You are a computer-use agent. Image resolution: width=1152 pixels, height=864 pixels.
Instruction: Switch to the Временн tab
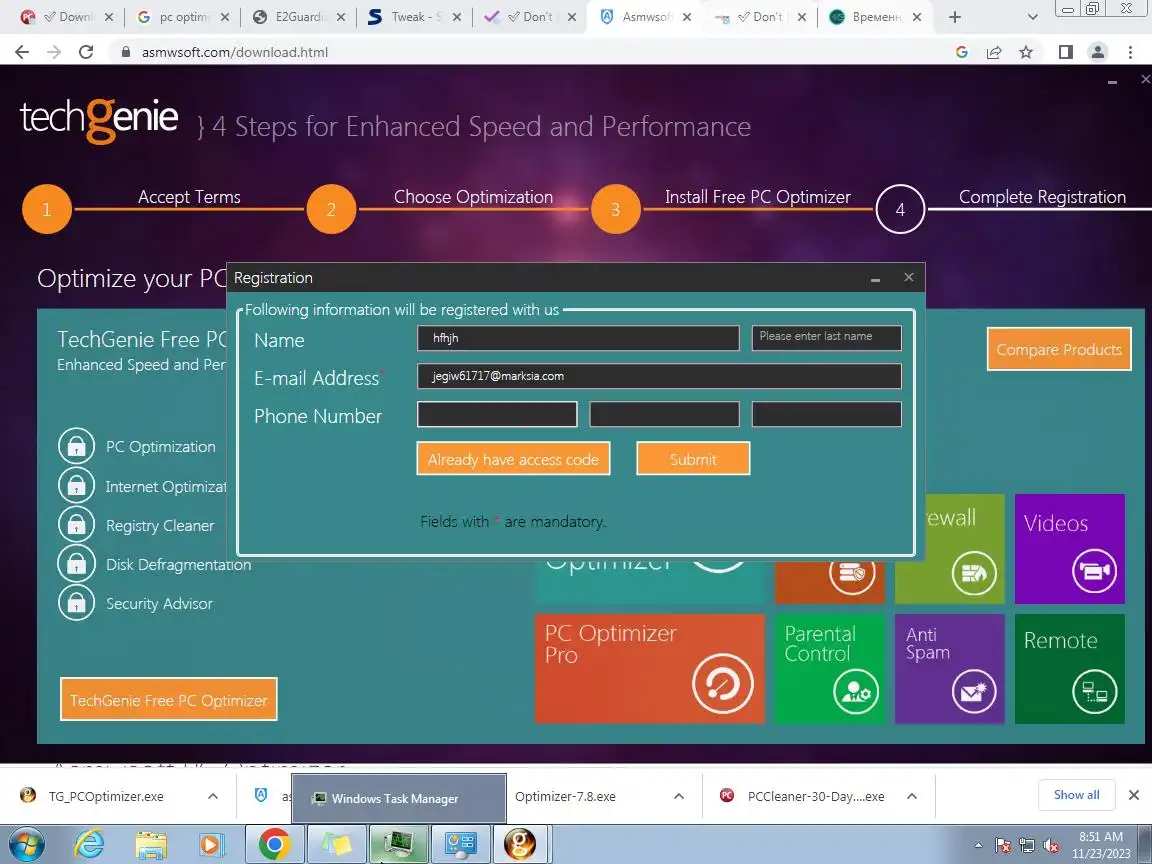(x=874, y=17)
